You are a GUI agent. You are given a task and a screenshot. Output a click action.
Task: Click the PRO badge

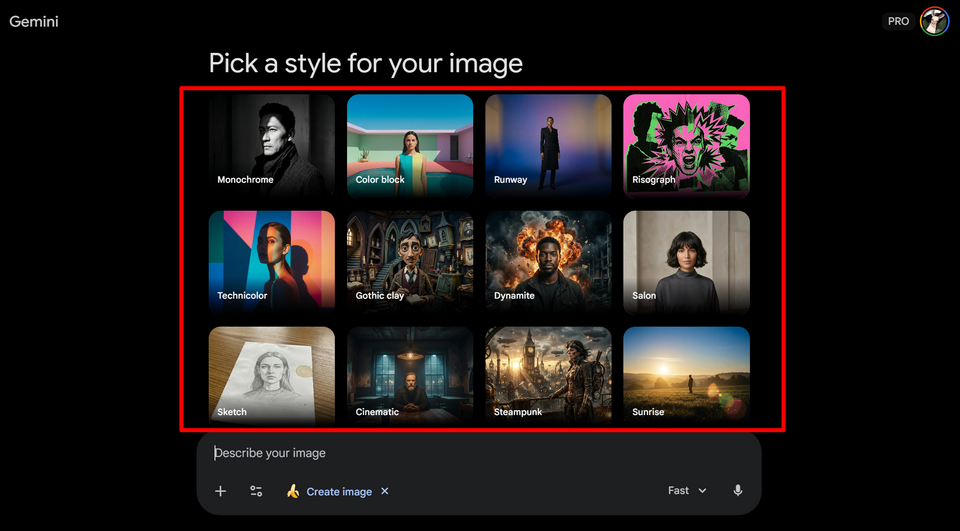tap(898, 21)
